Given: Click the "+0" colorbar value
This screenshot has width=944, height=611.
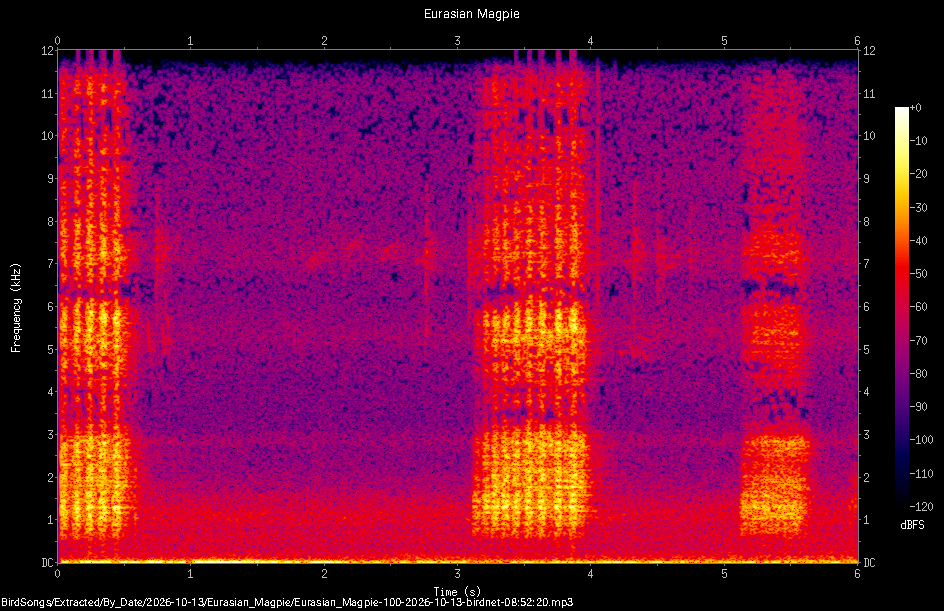Looking at the screenshot, I should tap(915, 108).
